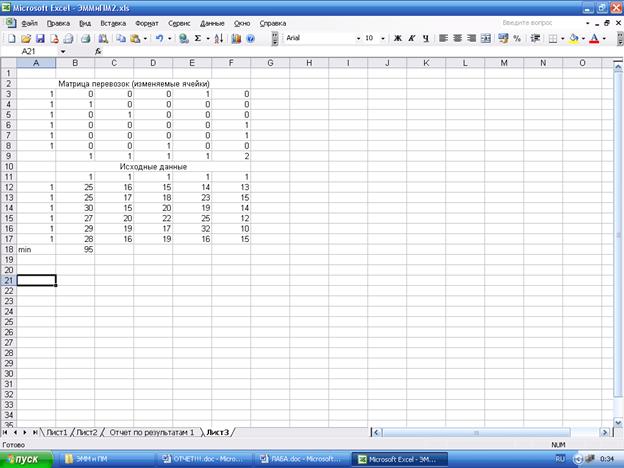Switch to the Лист1 sheet tab

(x=57, y=432)
